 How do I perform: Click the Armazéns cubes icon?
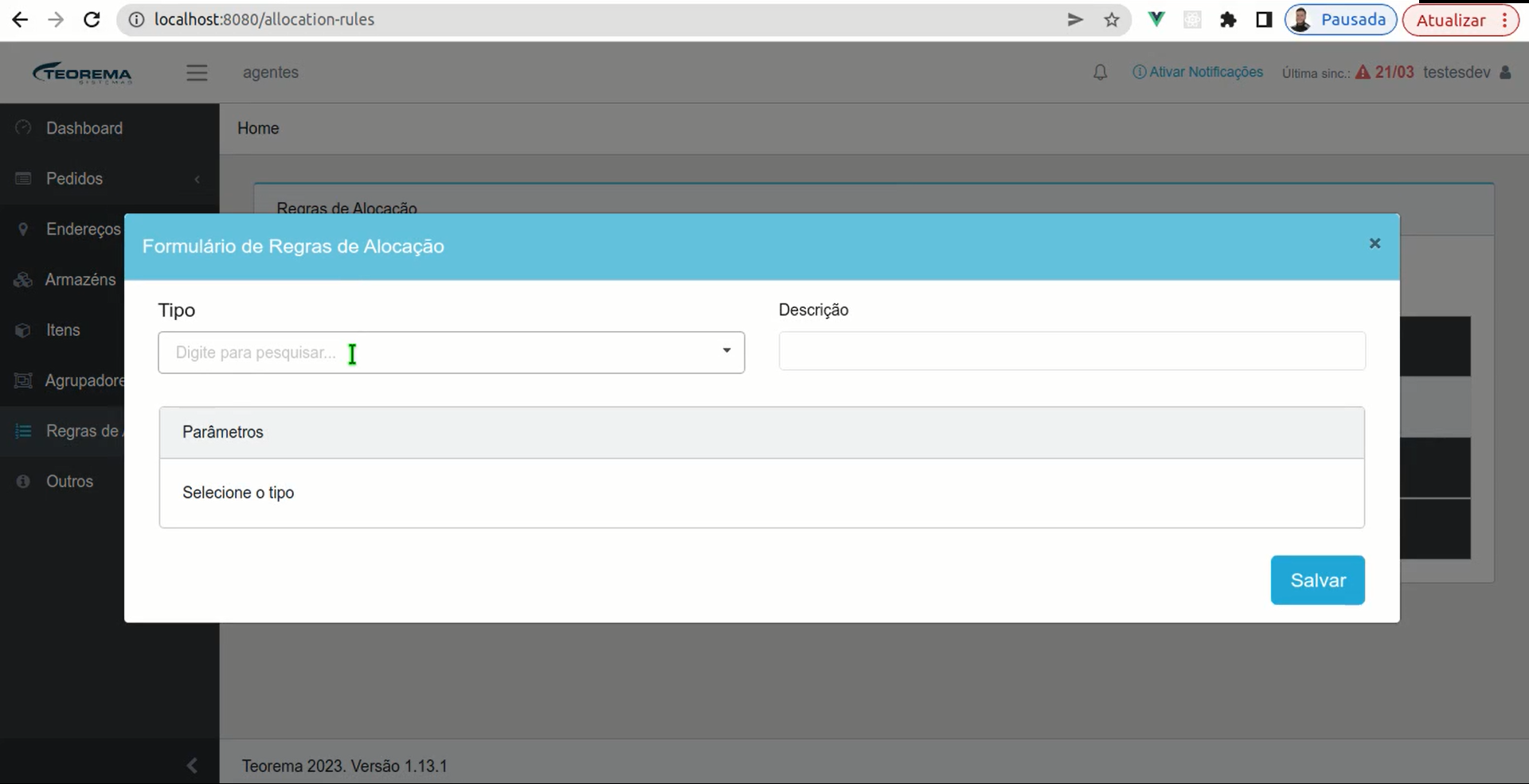23,279
